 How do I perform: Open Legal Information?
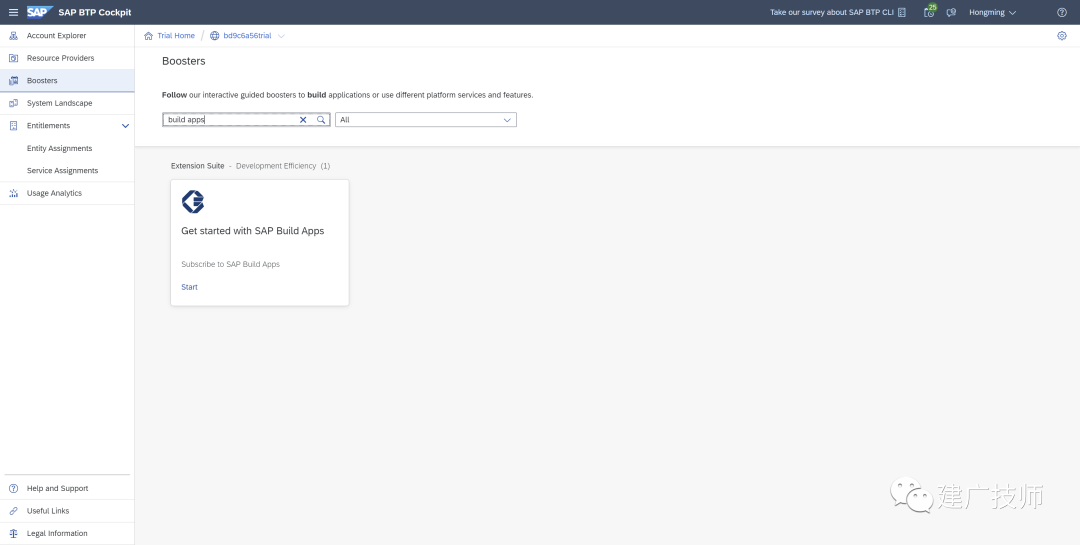57,533
